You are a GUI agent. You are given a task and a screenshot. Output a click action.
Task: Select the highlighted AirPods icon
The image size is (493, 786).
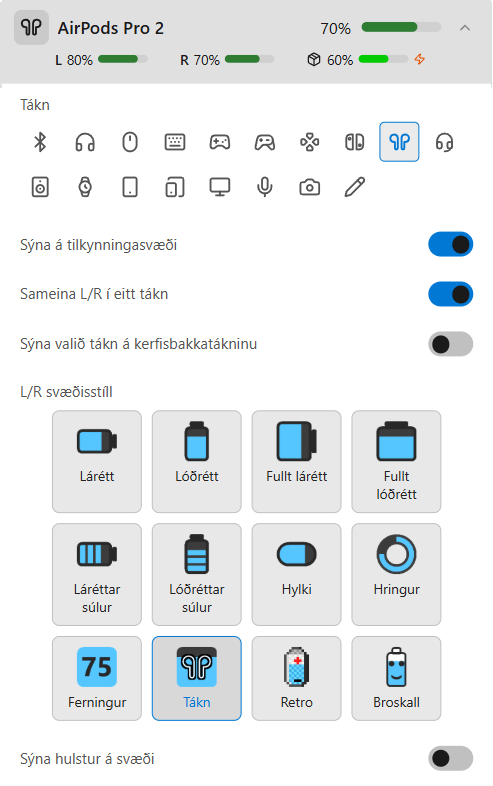[x=399, y=142]
